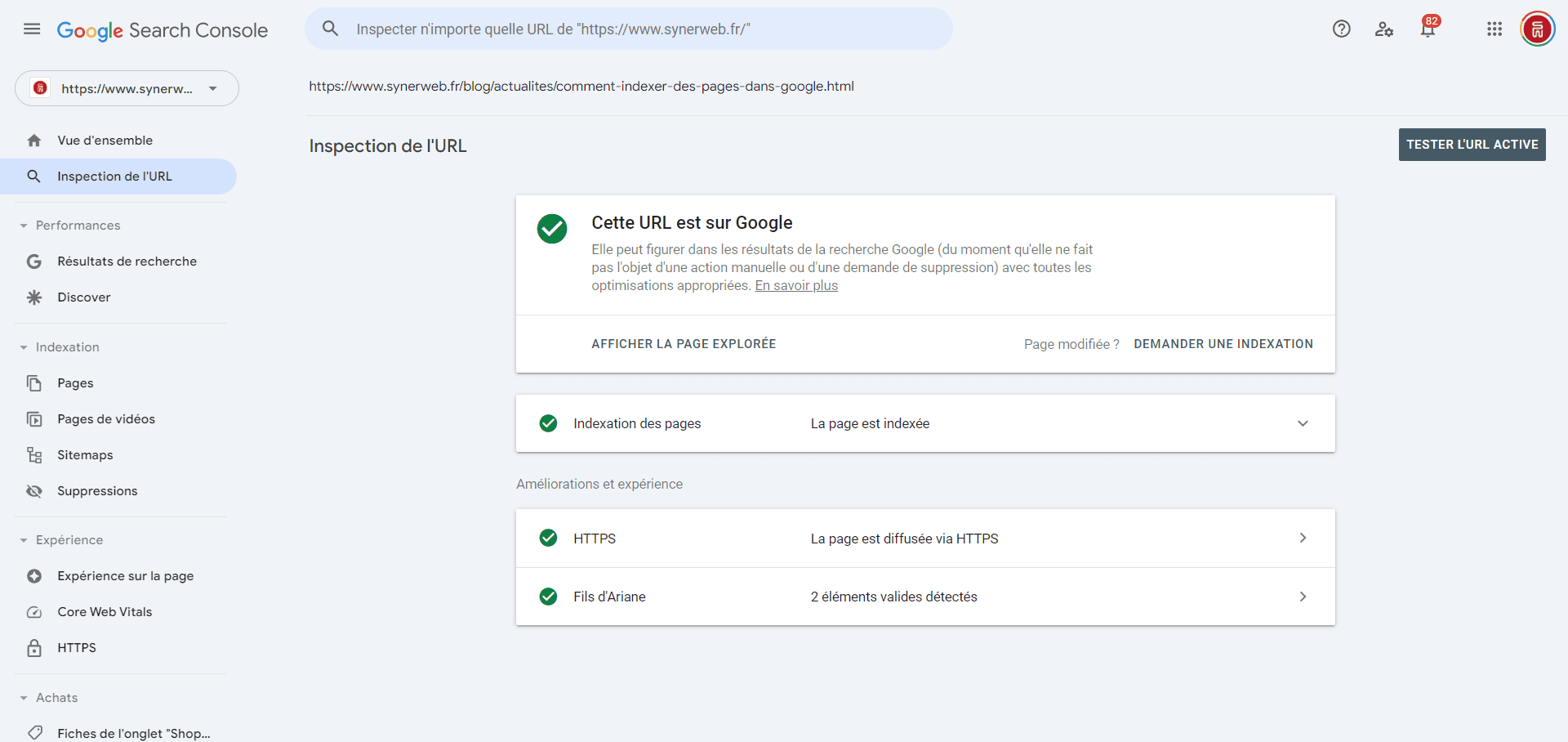Screen dimensions: 1568x742
Task: Click DEMANDER UNE INDEXATION
Action: (1223, 344)
